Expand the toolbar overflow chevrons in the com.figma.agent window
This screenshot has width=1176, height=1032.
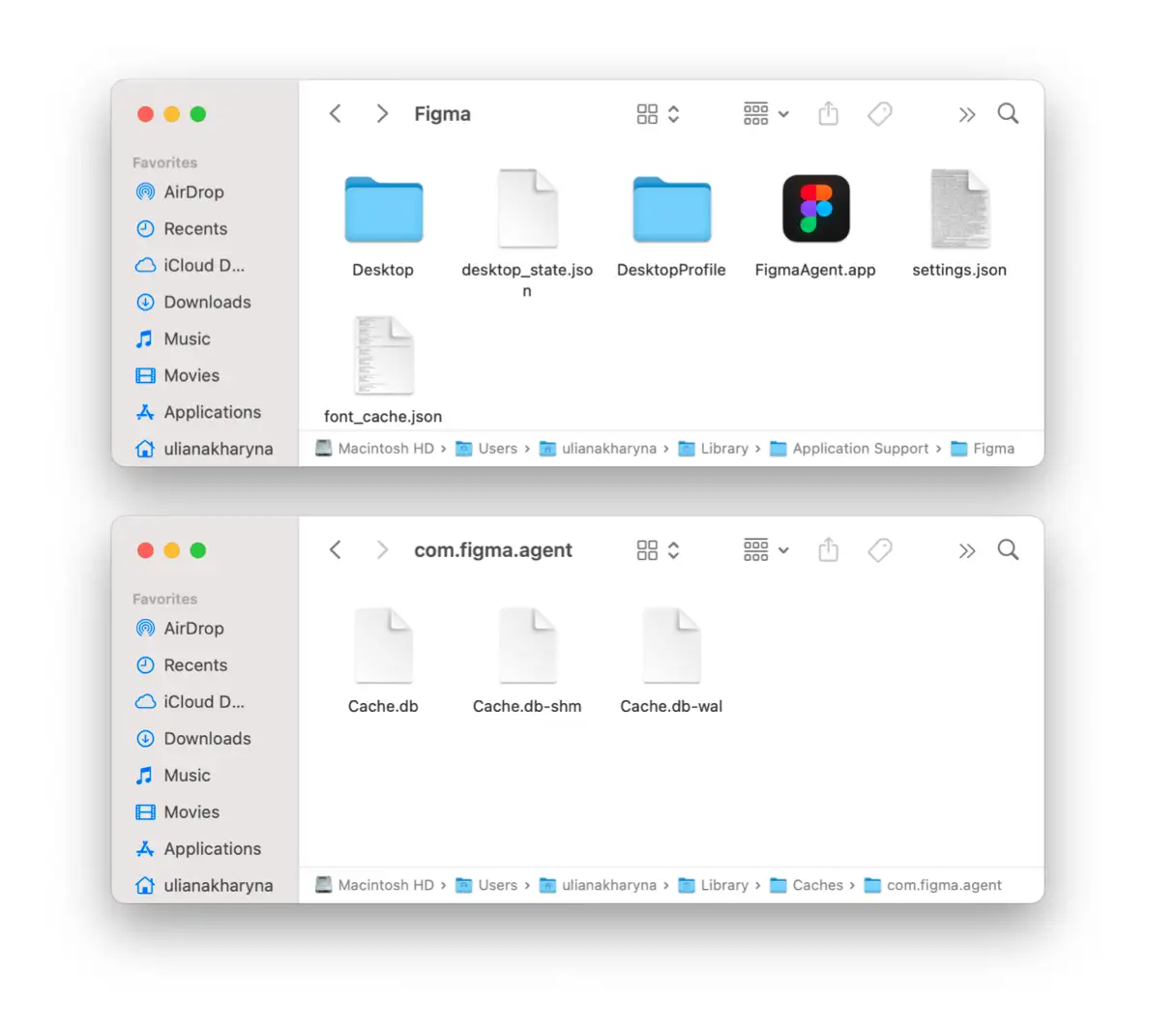966,551
